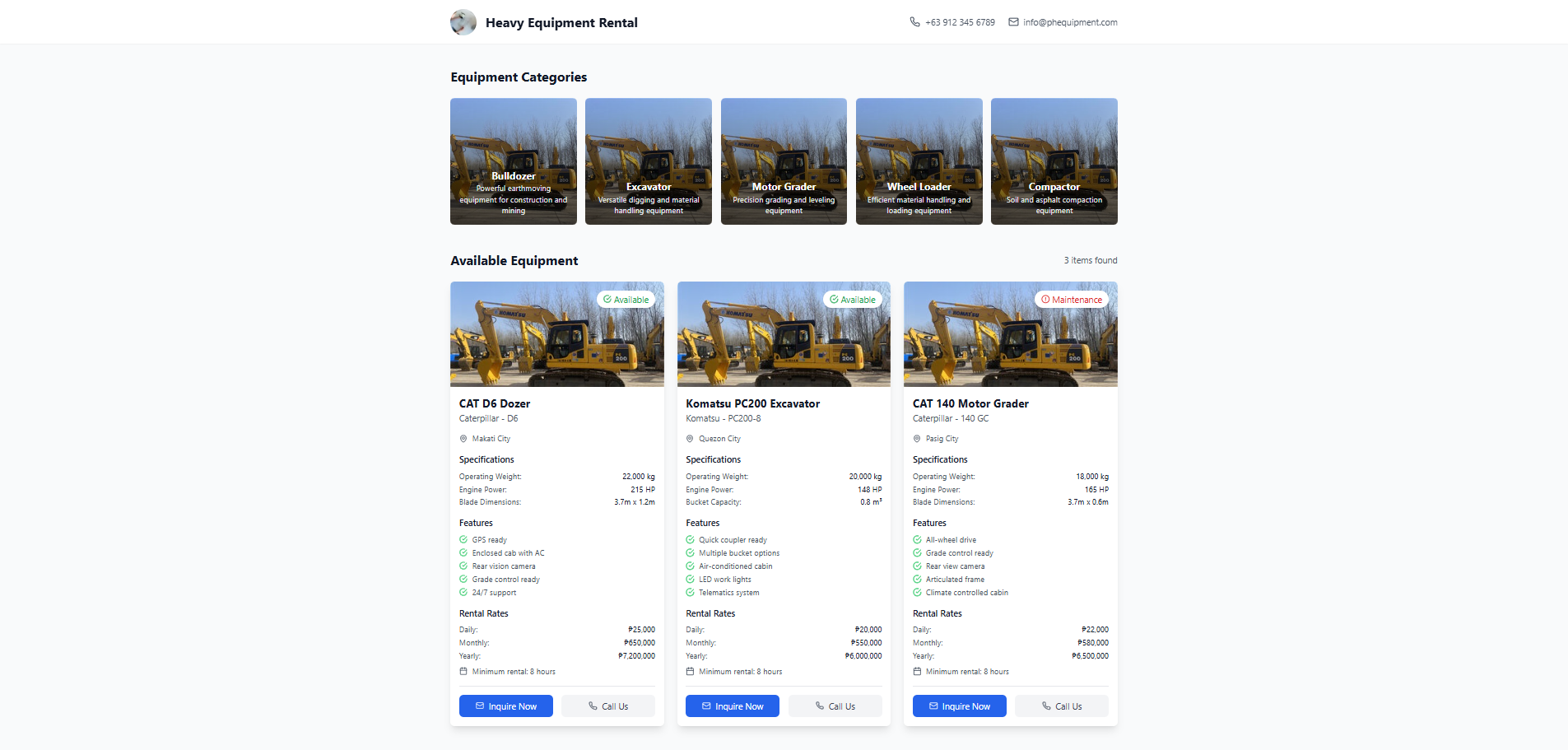Viewport: 1568px width, 750px height.
Task: Select the Excavator category
Action: tap(648, 161)
